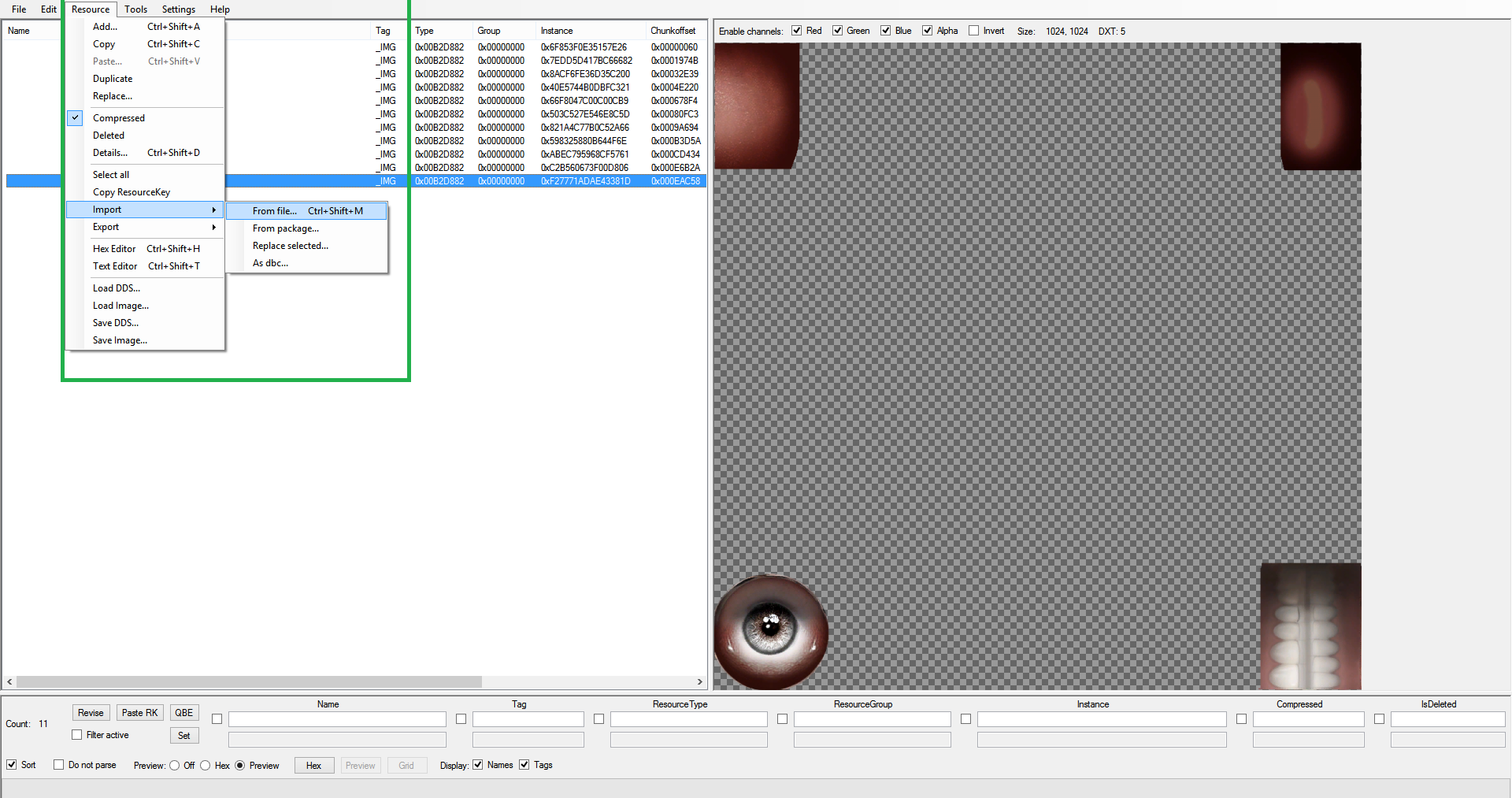Click the eyeball texture in preview
This screenshot has width=1512, height=798.
pos(771,633)
